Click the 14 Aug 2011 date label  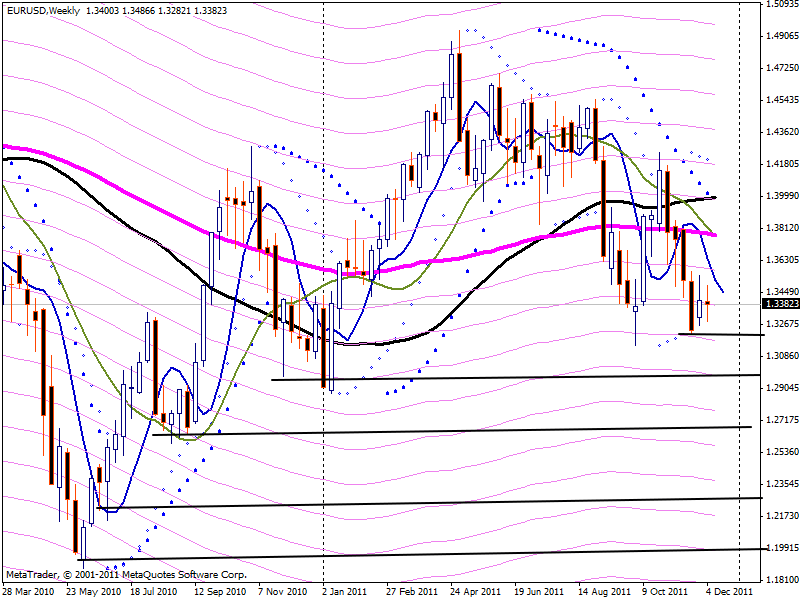tap(604, 591)
